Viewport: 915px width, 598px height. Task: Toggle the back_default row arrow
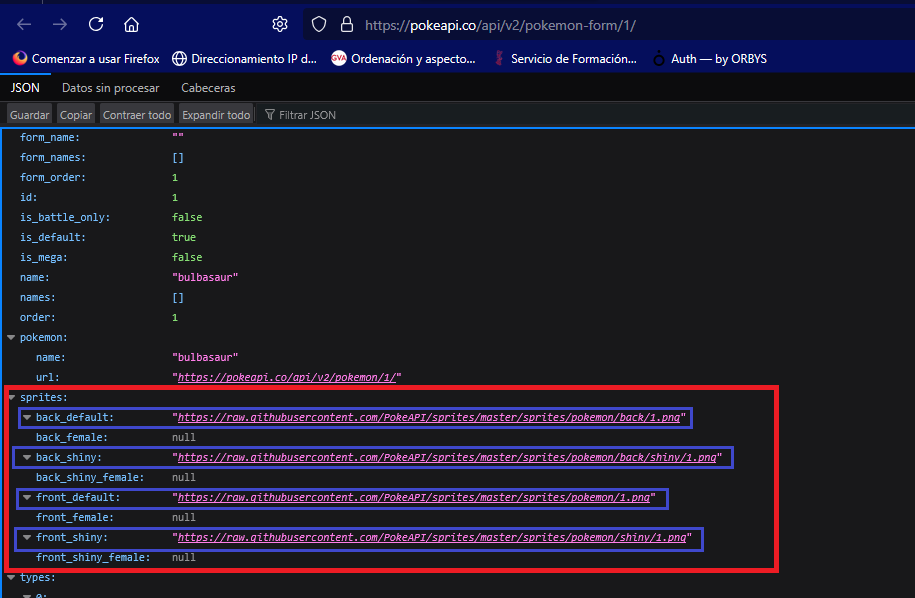click(27, 417)
